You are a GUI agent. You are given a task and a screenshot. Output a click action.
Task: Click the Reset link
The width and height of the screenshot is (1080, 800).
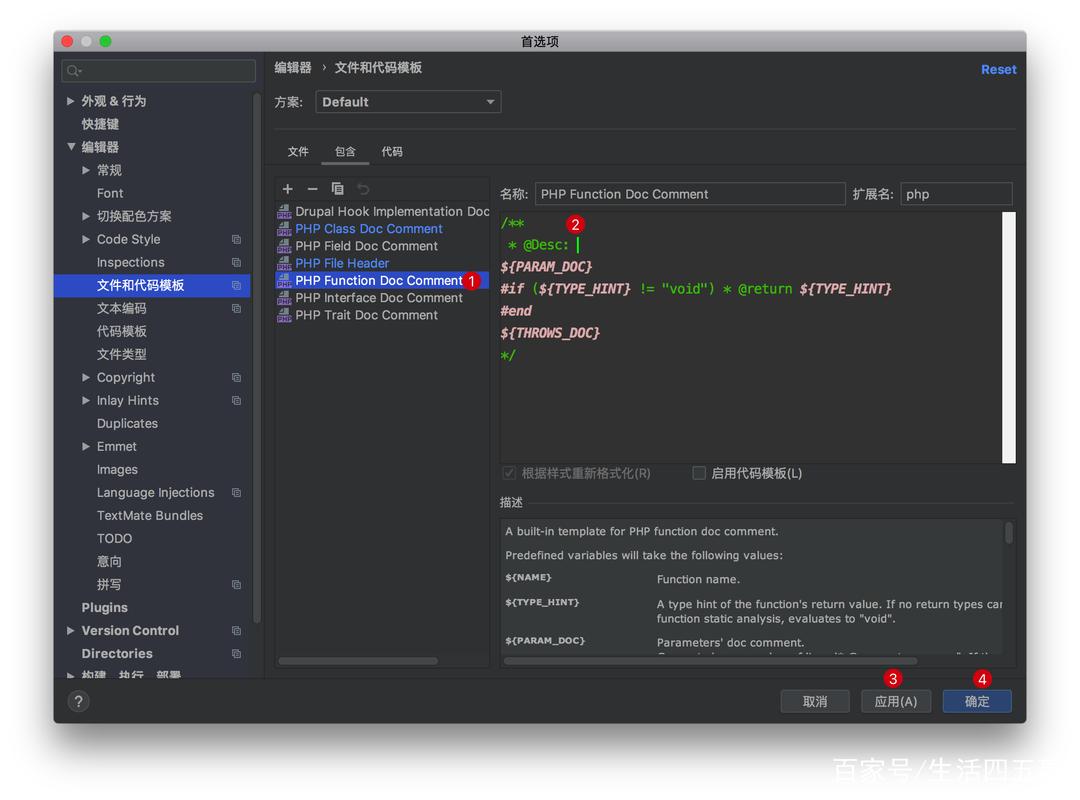[x=998, y=70]
